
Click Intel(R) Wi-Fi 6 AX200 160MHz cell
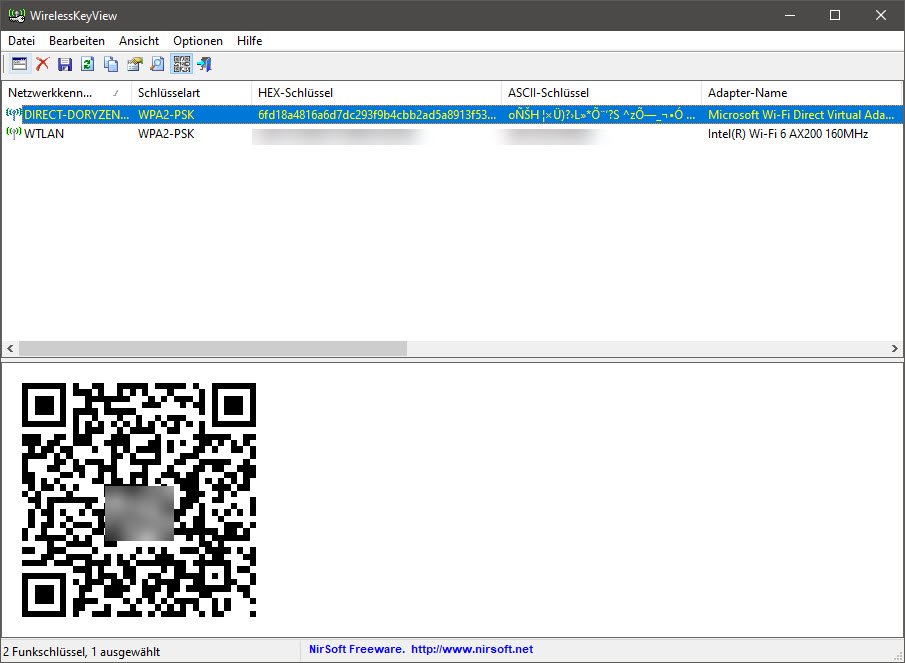[788, 134]
